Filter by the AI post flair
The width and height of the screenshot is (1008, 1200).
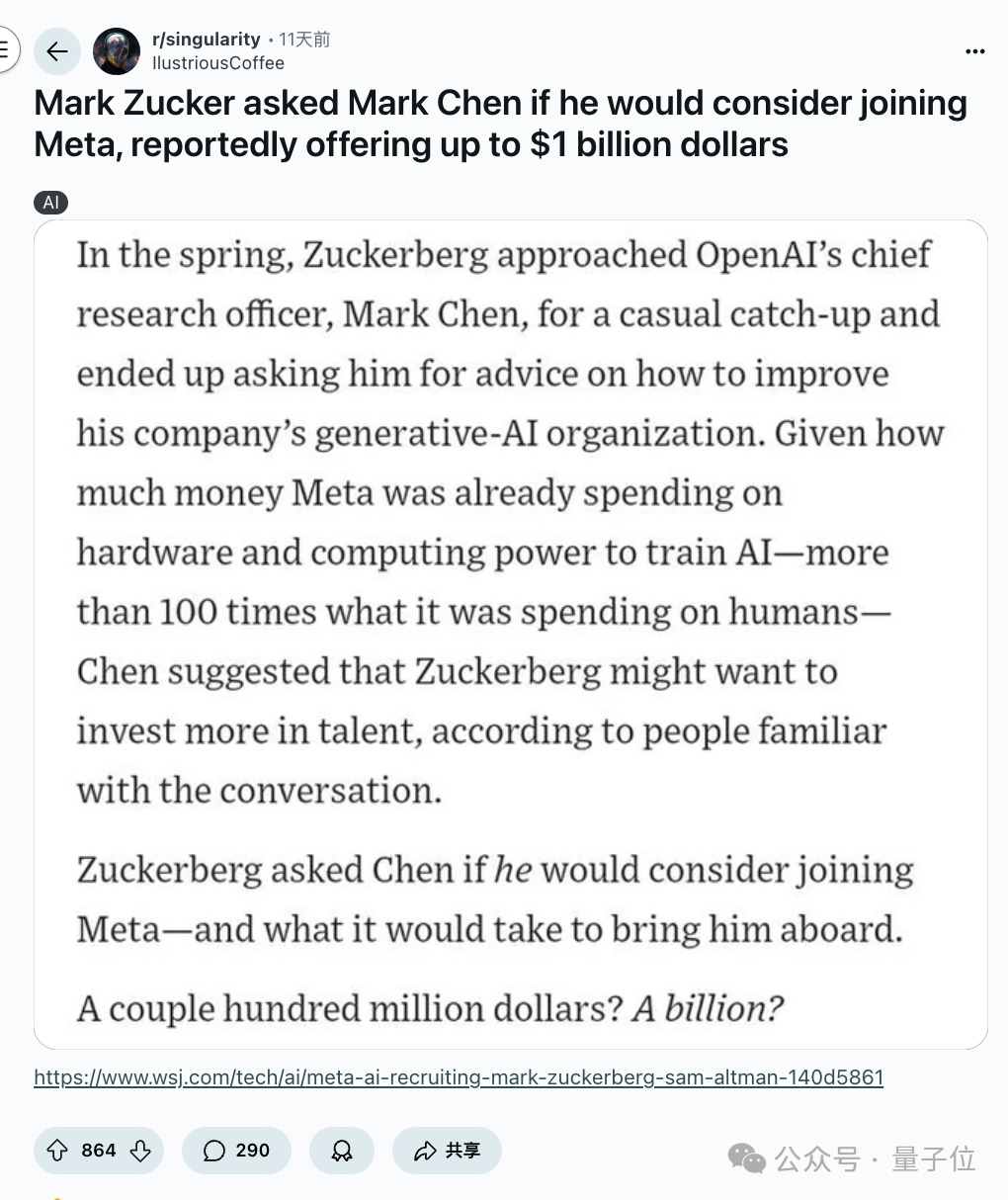click(x=51, y=203)
